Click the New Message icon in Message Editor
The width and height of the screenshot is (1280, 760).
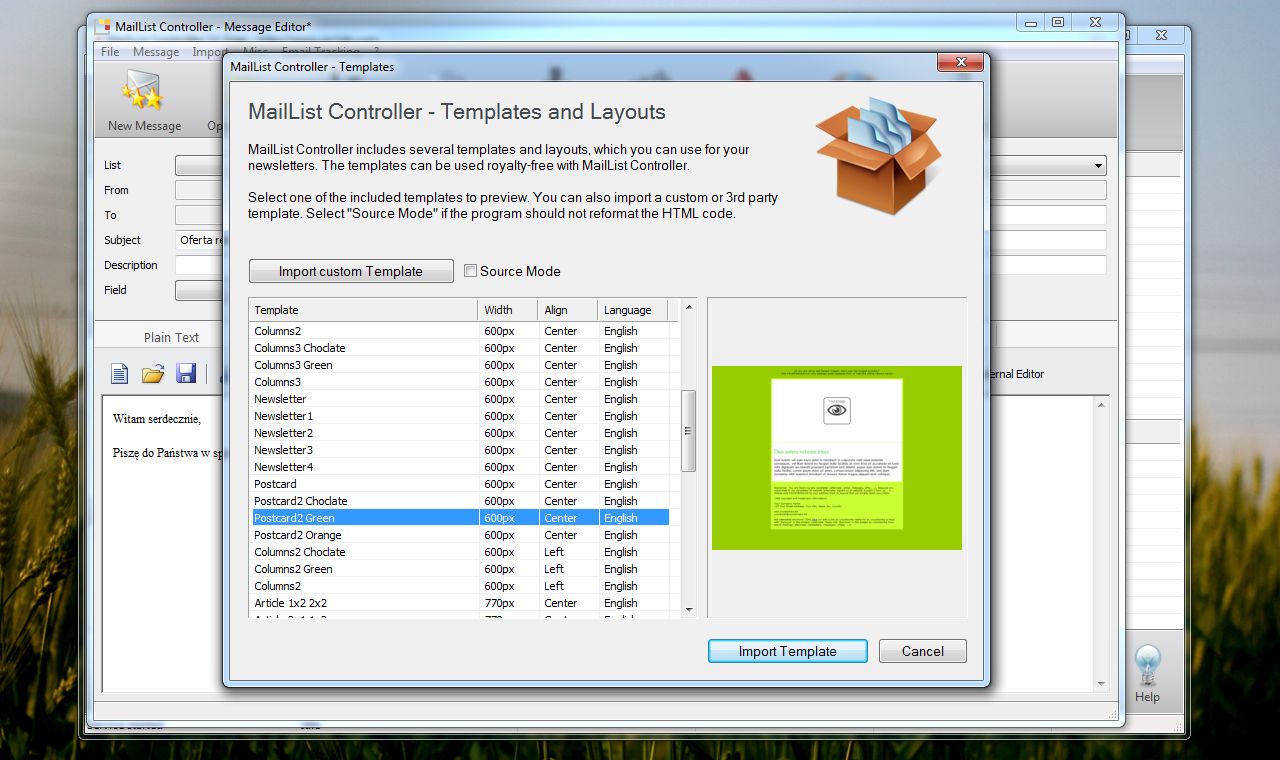click(144, 91)
